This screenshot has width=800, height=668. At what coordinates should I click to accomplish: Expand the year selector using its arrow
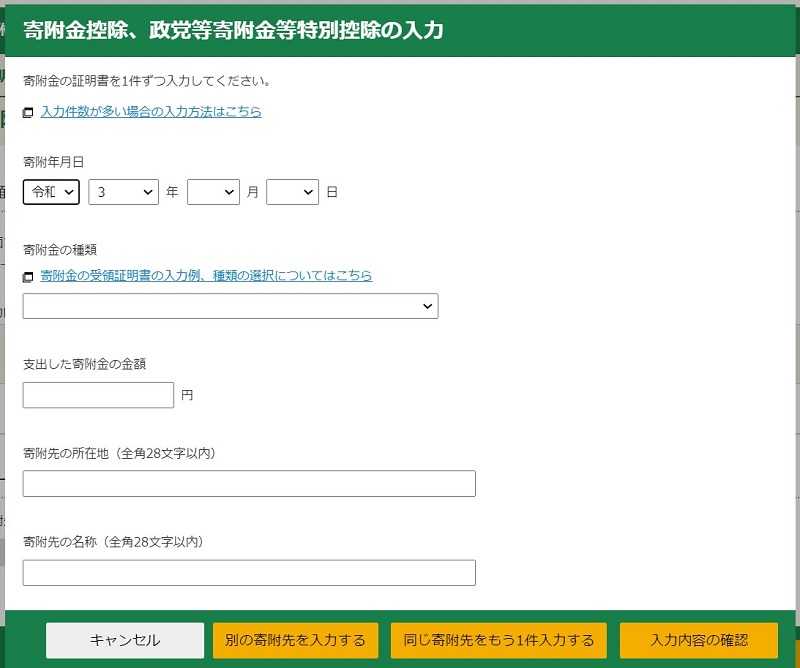click(146, 191)
